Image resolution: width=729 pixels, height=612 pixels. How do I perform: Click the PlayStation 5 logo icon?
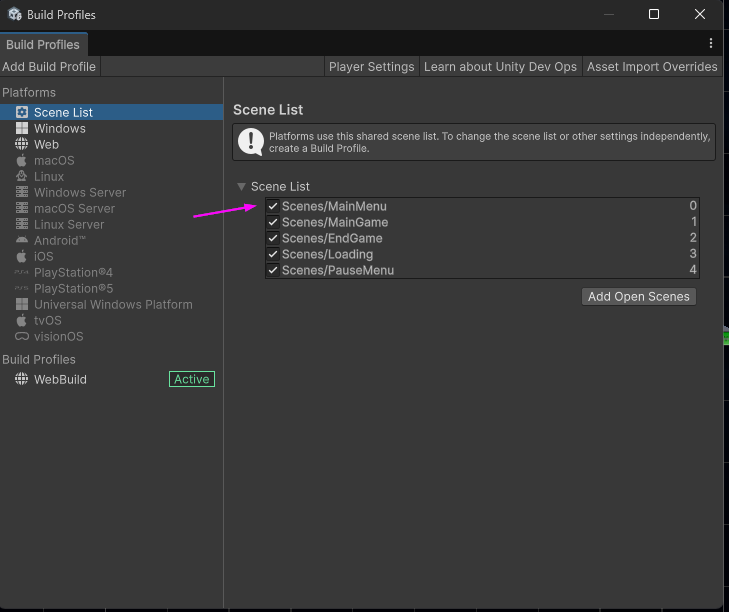pyautogui.click(x=21, y=288)
